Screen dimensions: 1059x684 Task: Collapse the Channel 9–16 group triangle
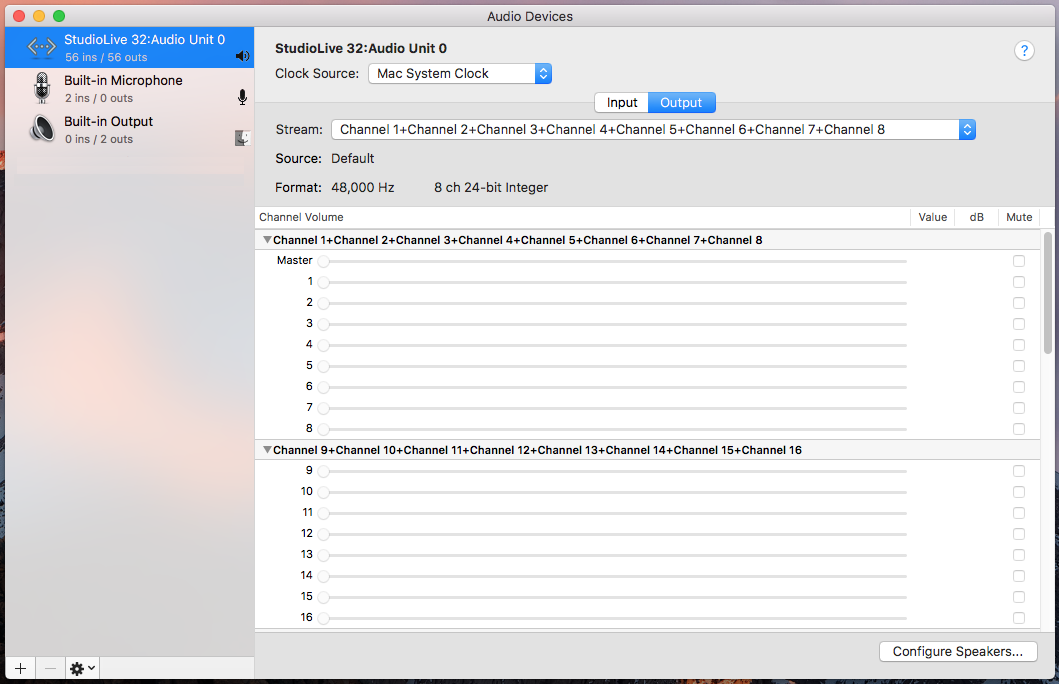click(267, 450)
